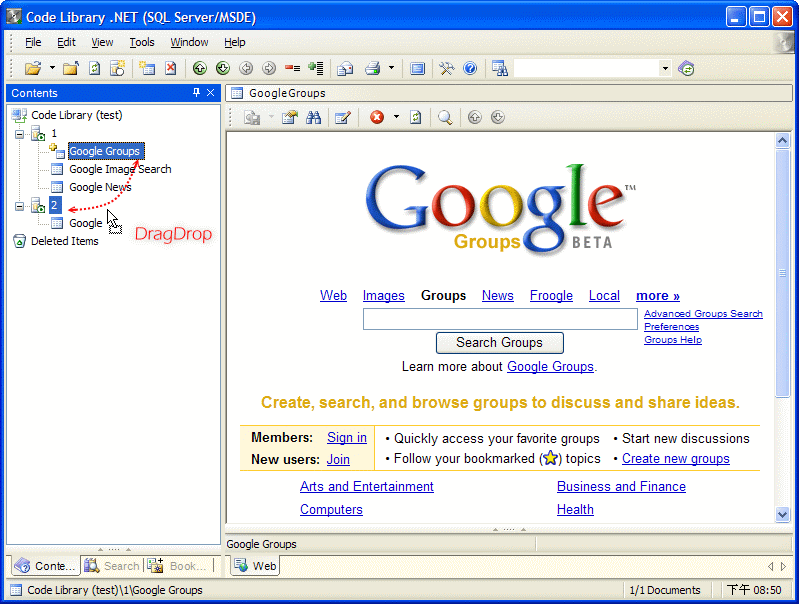Click the page scrollbar down arrow

click(782, 514)
